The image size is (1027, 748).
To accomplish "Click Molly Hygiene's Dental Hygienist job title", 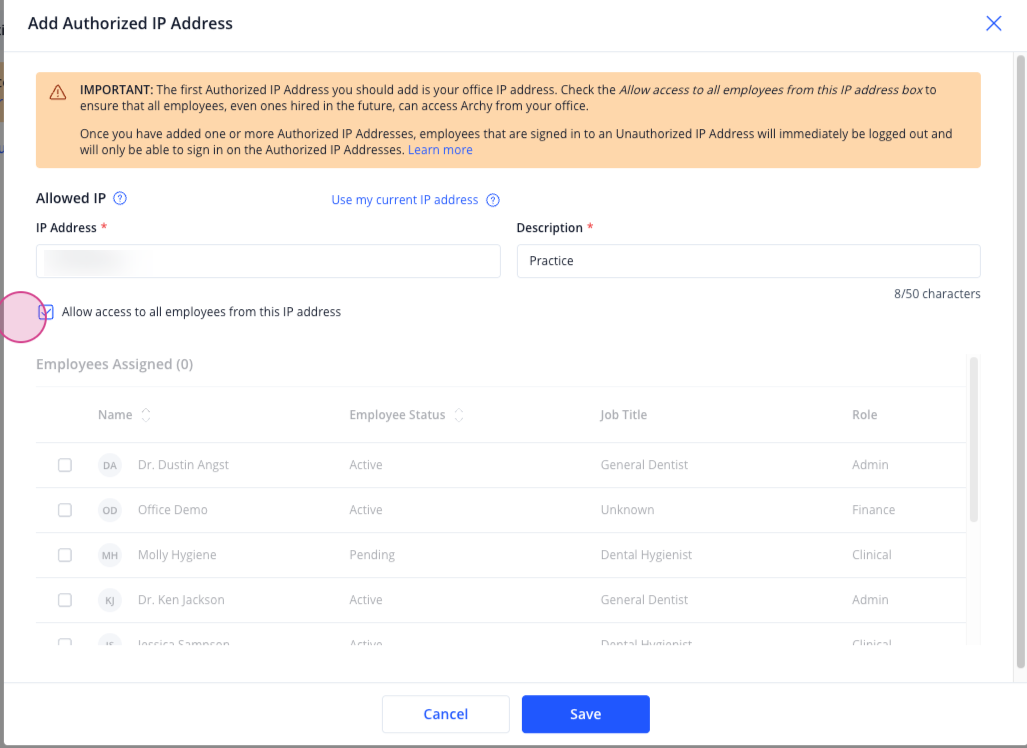I will click(x=646, y=555).
